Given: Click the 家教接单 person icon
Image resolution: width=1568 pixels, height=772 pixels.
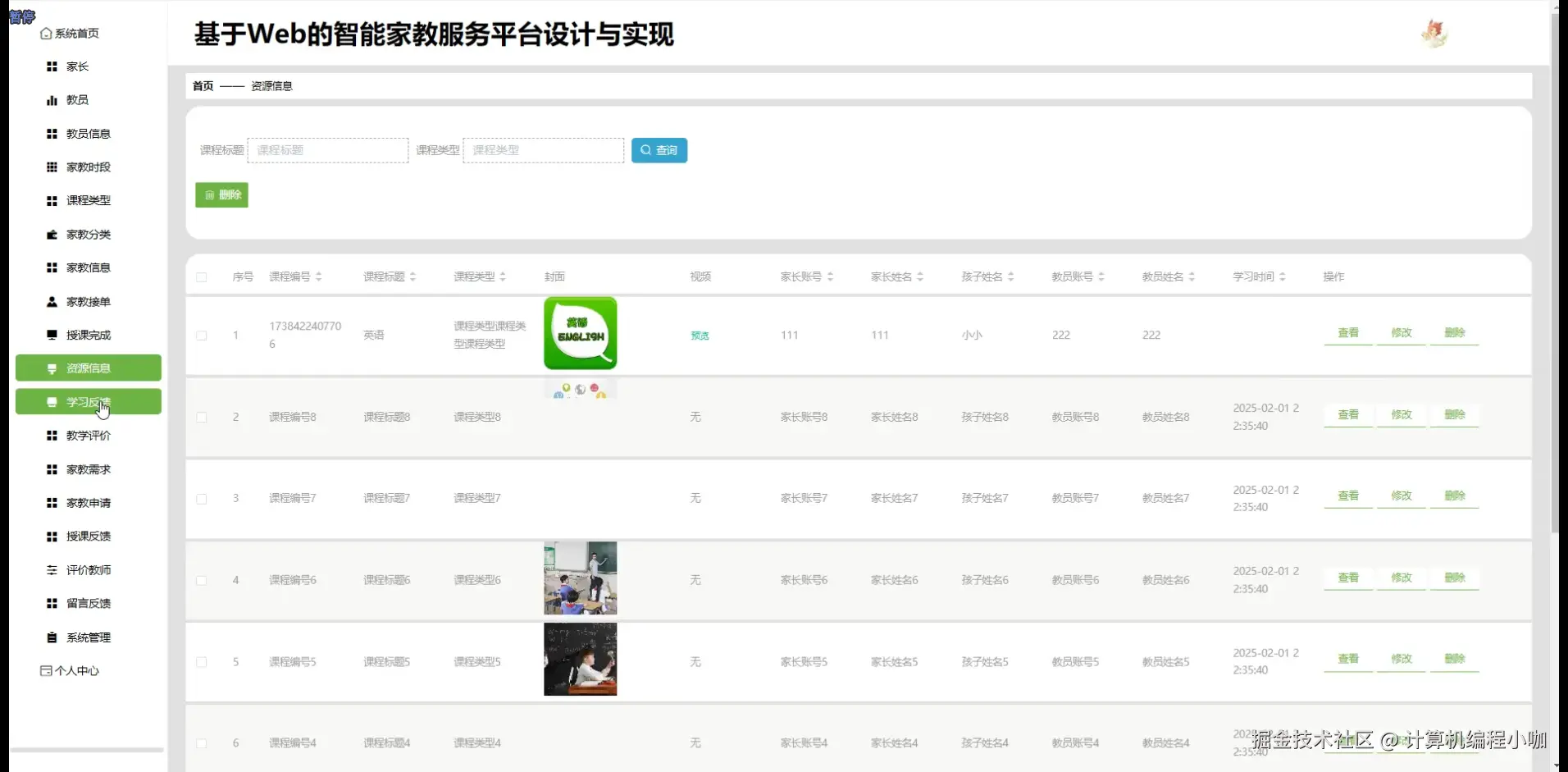Looking at the screenshot, I should [x=51, y=302].
